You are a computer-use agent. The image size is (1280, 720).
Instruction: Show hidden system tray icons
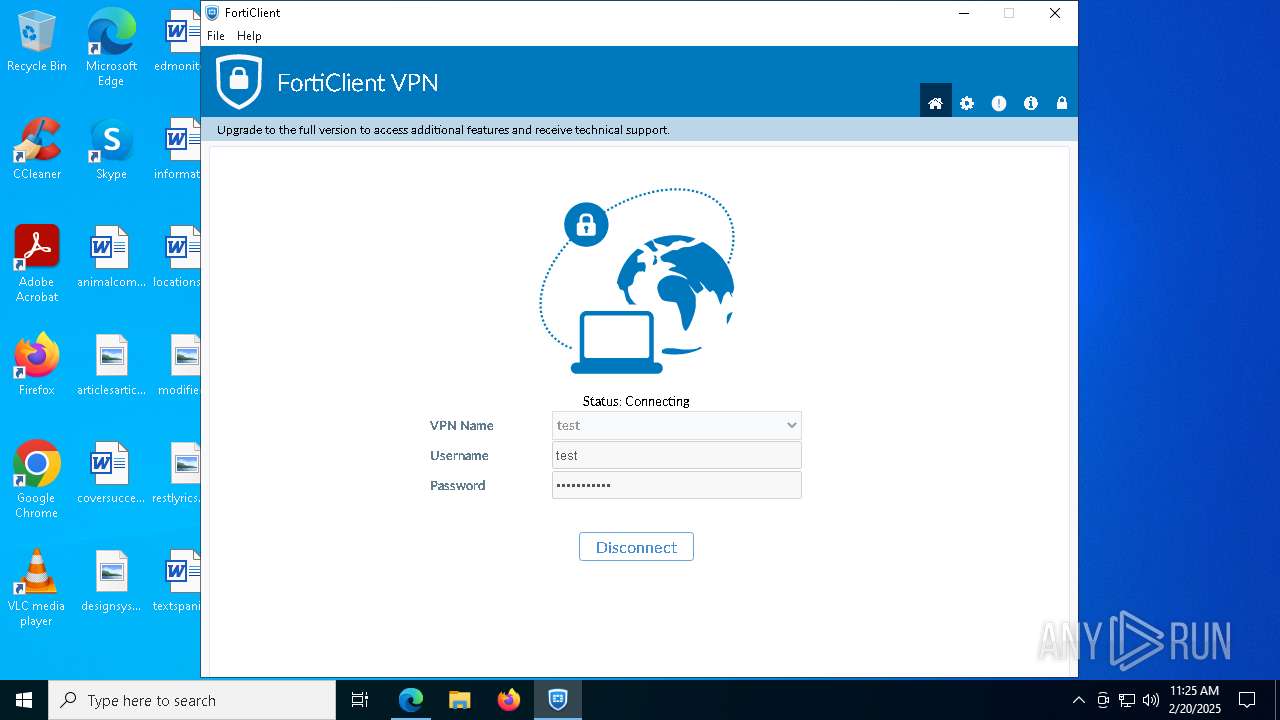(1078, 700)
